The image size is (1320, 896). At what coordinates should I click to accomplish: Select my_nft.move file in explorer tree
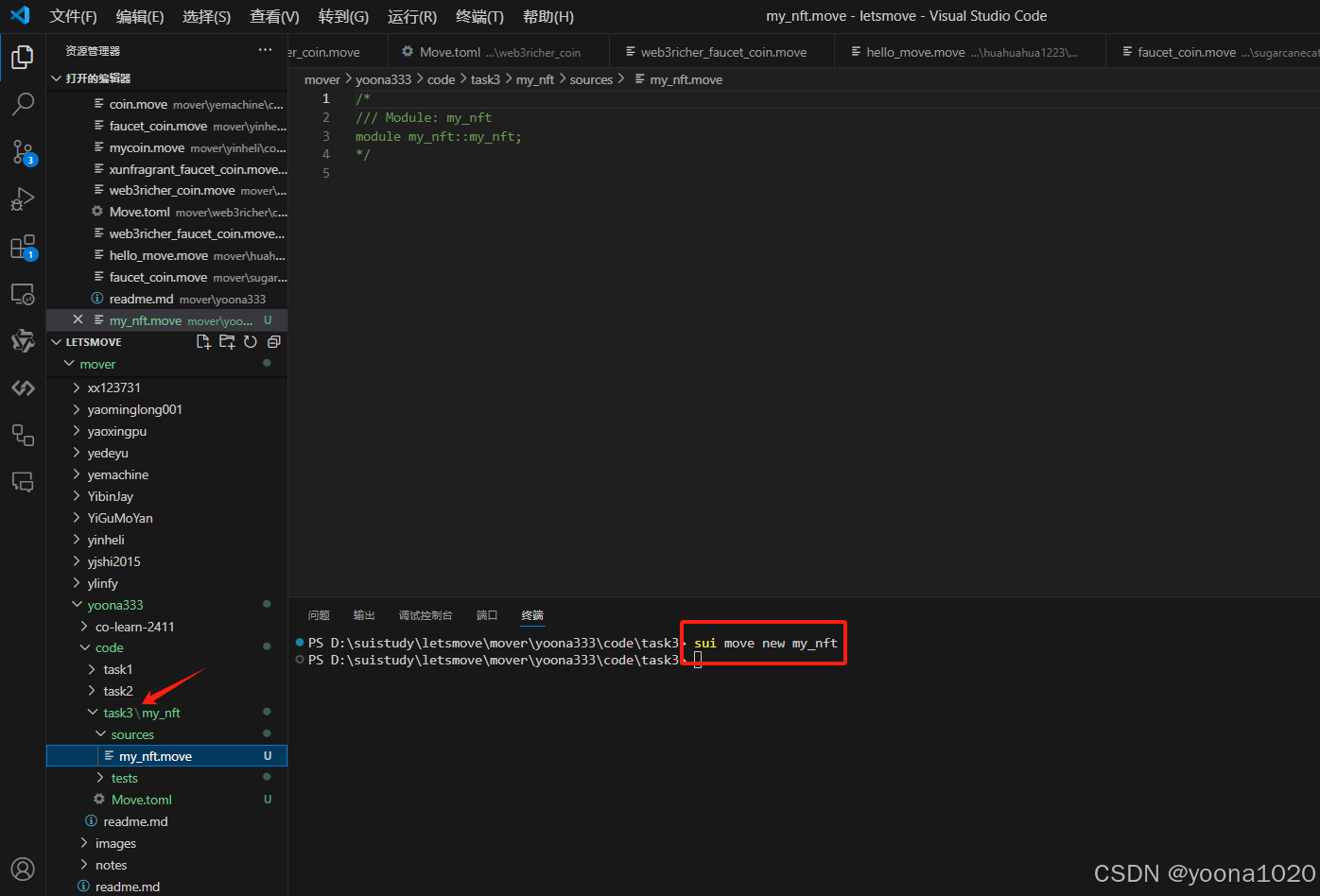166,756
